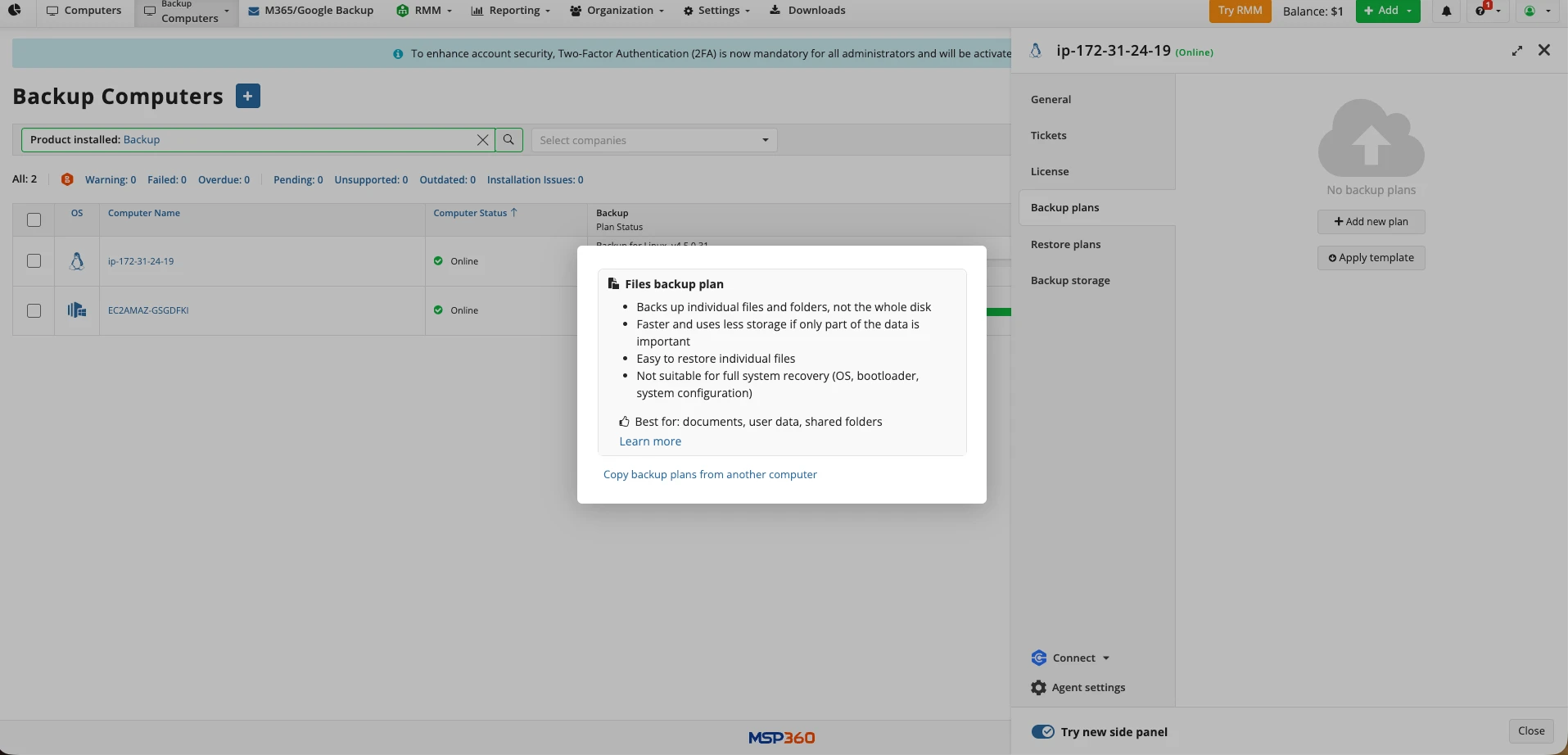Open the Downloads page

(x=808, y=11)
